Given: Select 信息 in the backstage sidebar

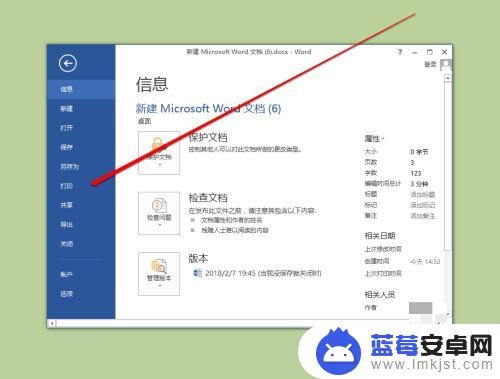Looking at the screenshot, I should (81, 89).
